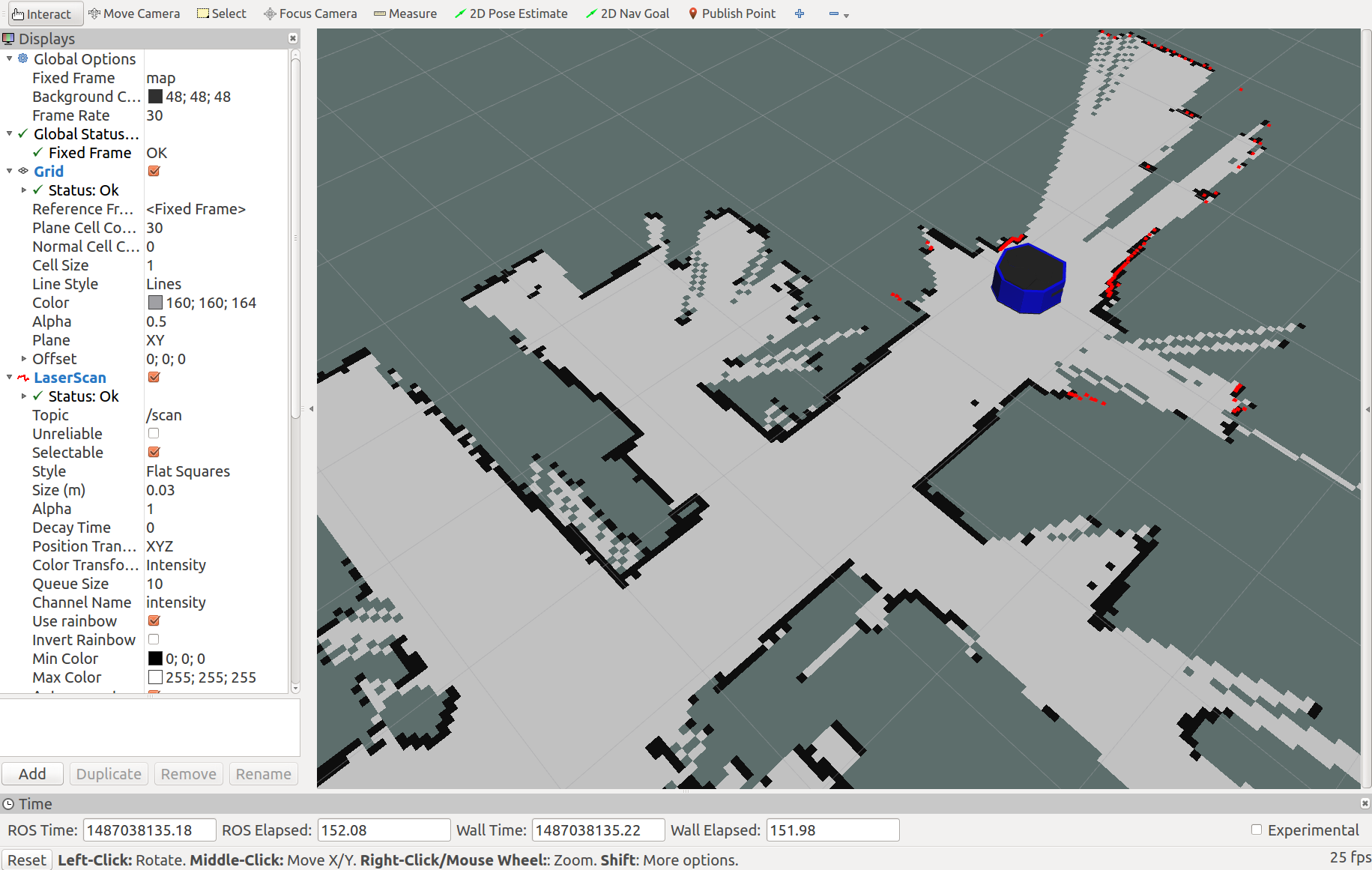The image size is (1372, 870).
Task: Close the Time panel
Action: (1365, 803)
